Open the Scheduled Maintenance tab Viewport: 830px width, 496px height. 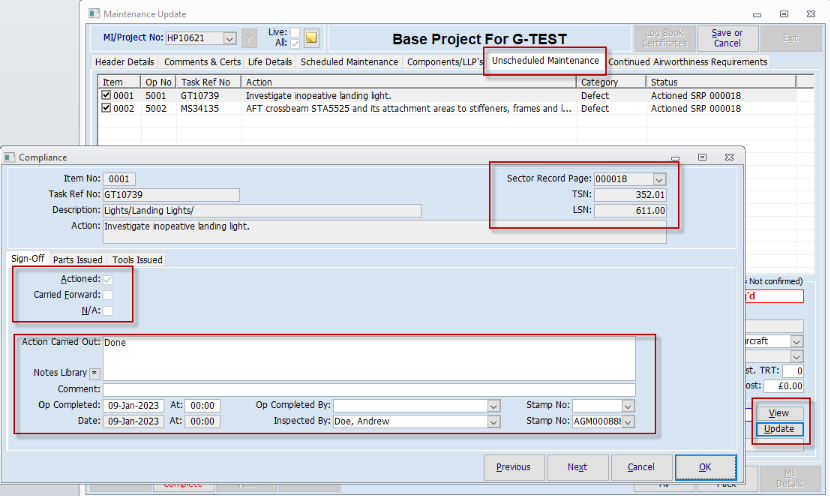click(349, 62)
